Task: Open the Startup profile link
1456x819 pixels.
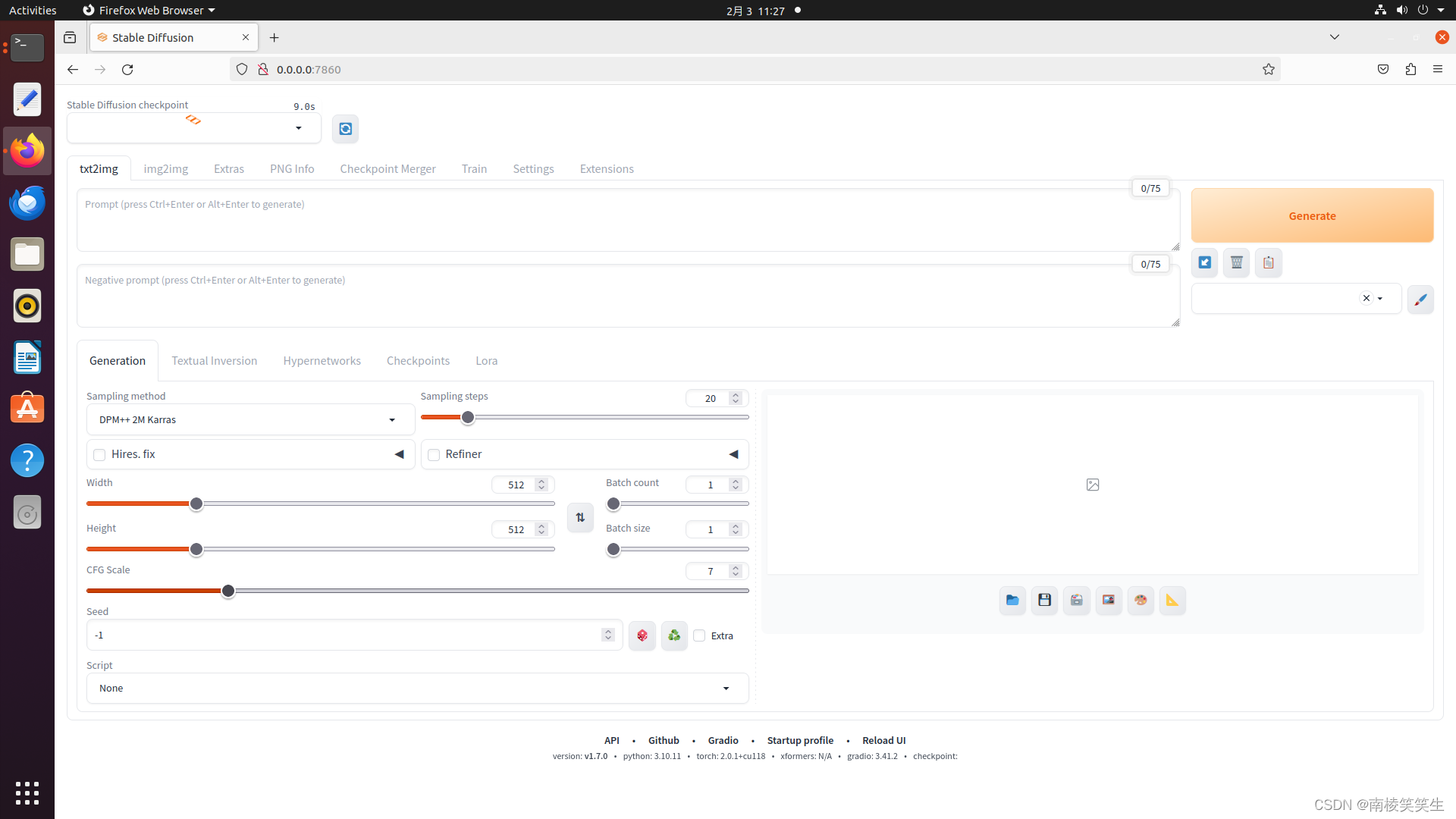Action: pos(800,740)
